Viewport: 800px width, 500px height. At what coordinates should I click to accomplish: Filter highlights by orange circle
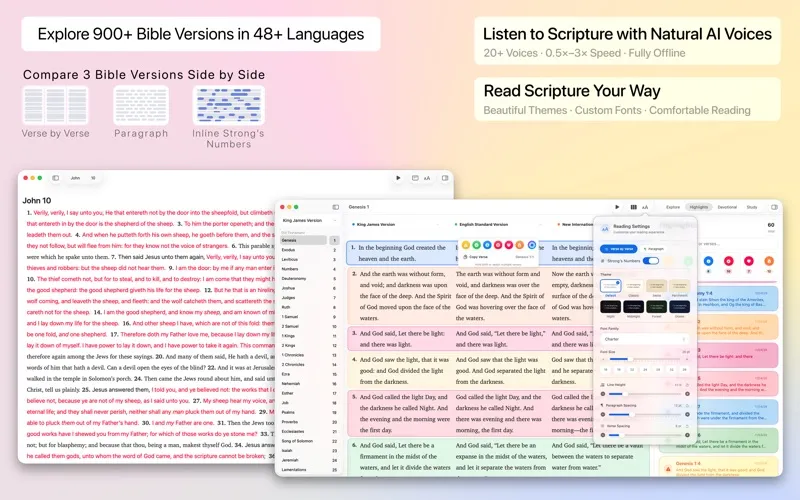pyautogui.click(x=768, y=261)
